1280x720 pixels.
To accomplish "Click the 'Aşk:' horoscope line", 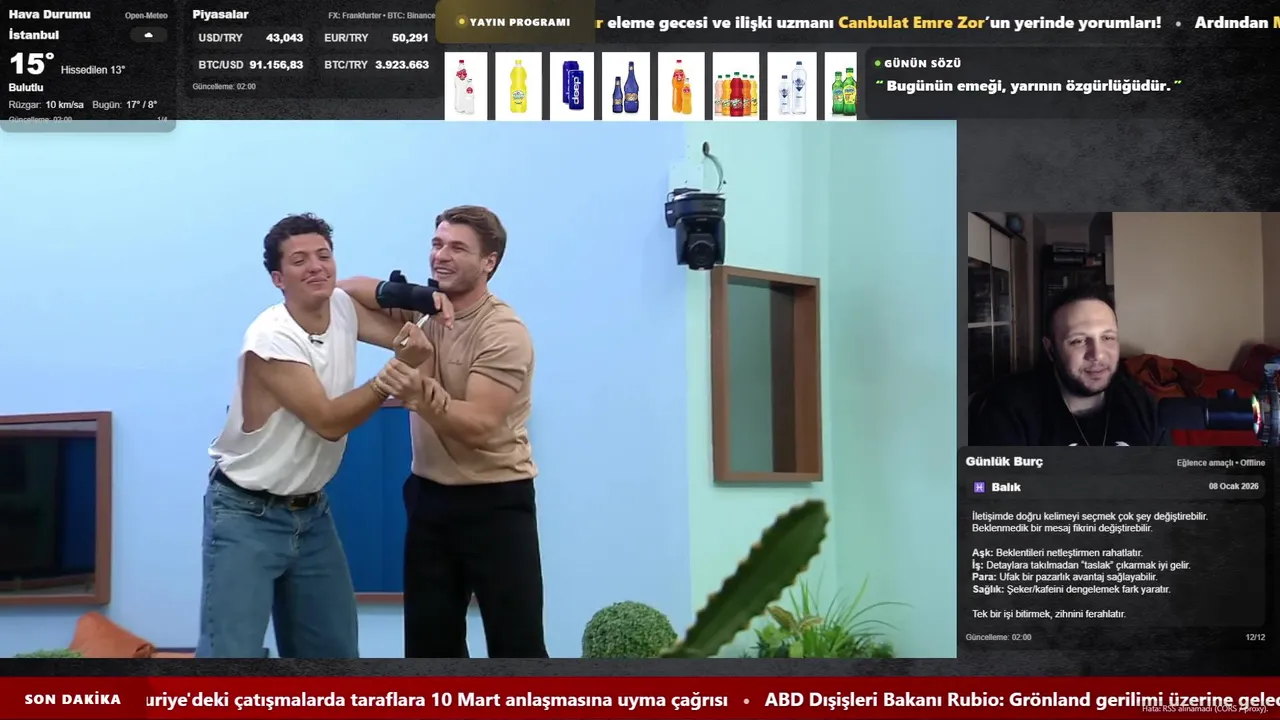I will [1057, 553].
